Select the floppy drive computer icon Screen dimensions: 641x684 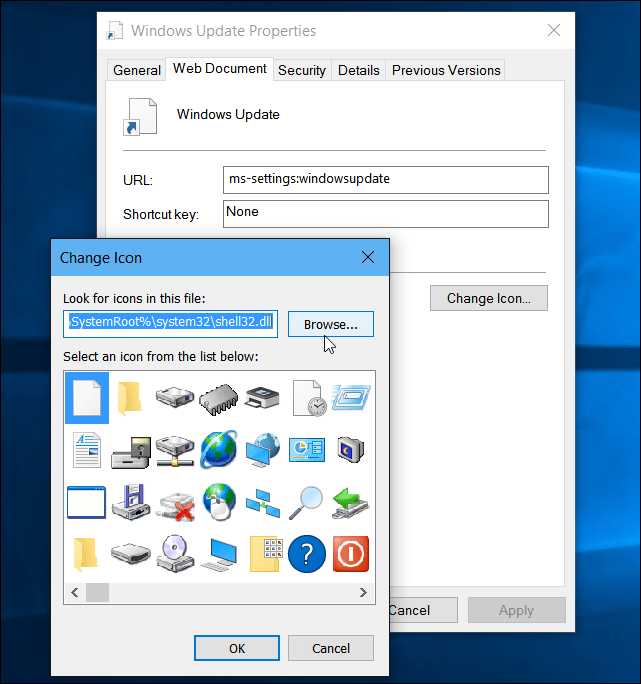130,452
